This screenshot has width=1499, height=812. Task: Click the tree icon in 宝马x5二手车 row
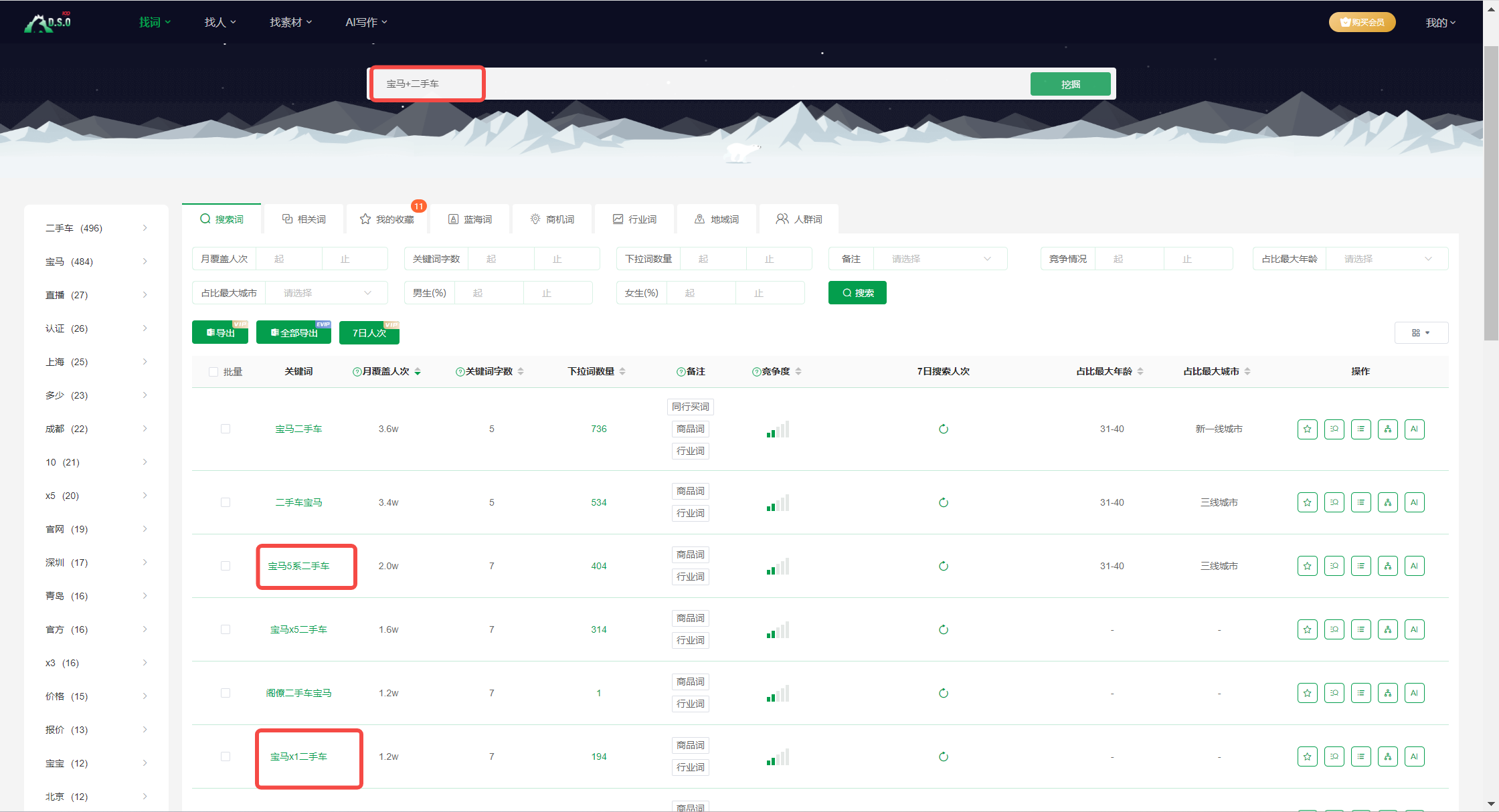(1387, 629)
